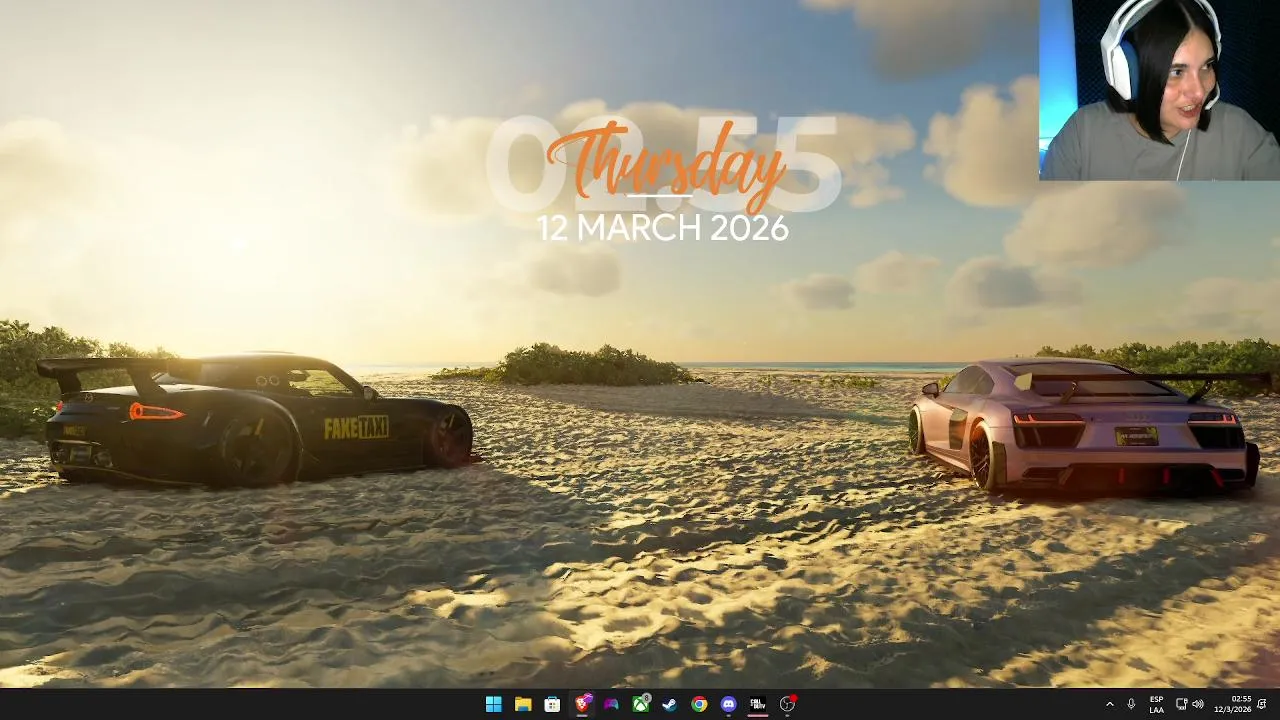Switch to Call of Duty taskbar icon

click(x=758, y=704)
